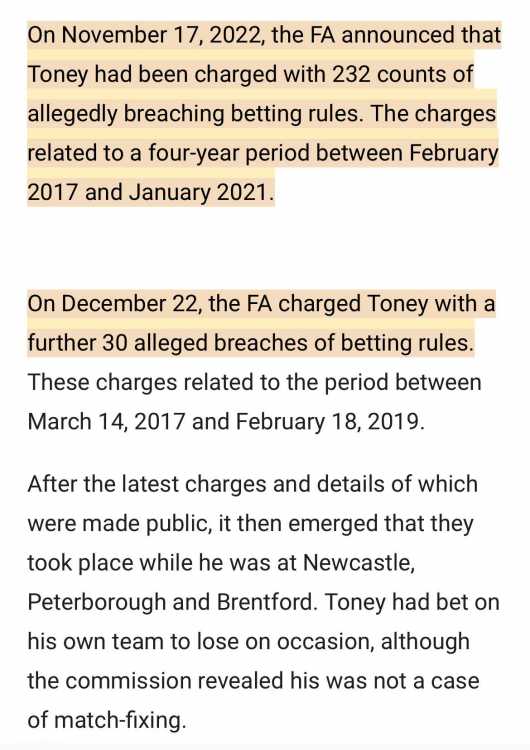Click the highlighted '232 counts' text
530x750 pixels.
pos(387,75)
